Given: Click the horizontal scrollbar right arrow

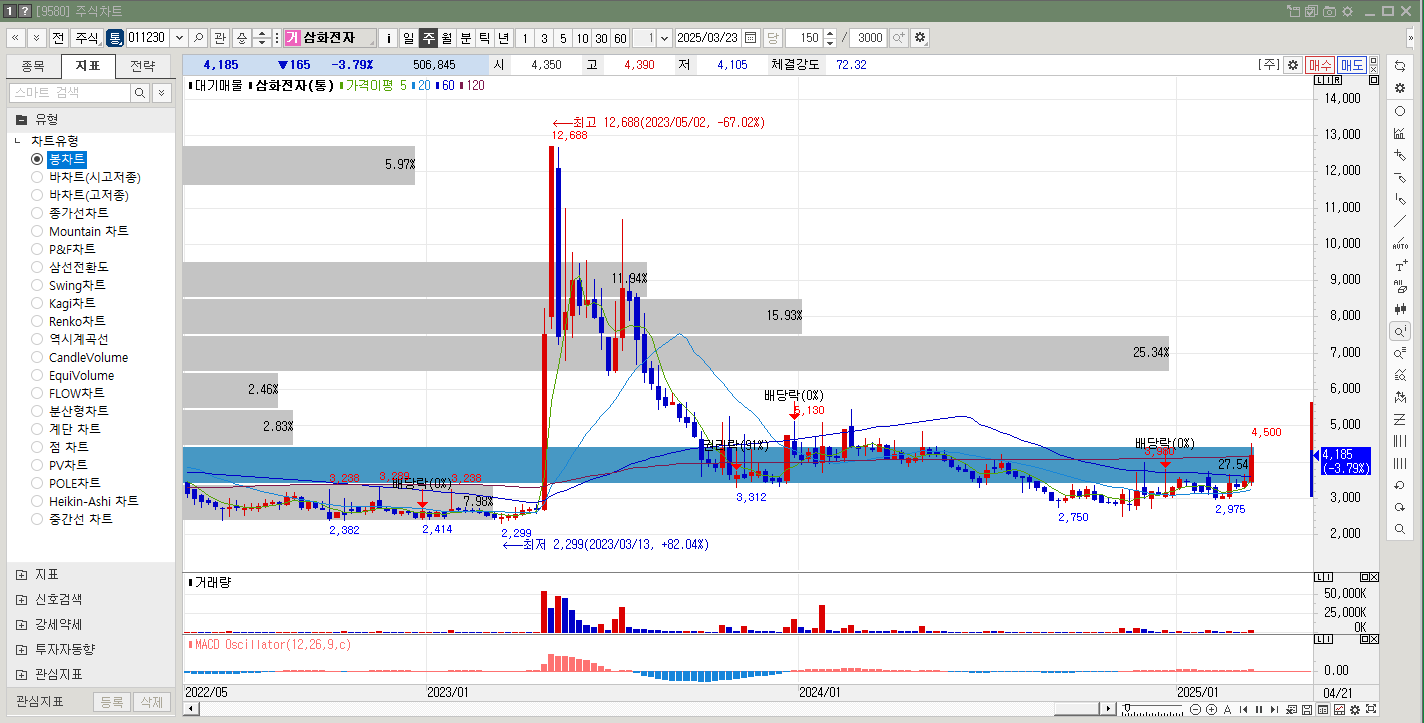Looking at the screenshot, I should coord(1108,709).
